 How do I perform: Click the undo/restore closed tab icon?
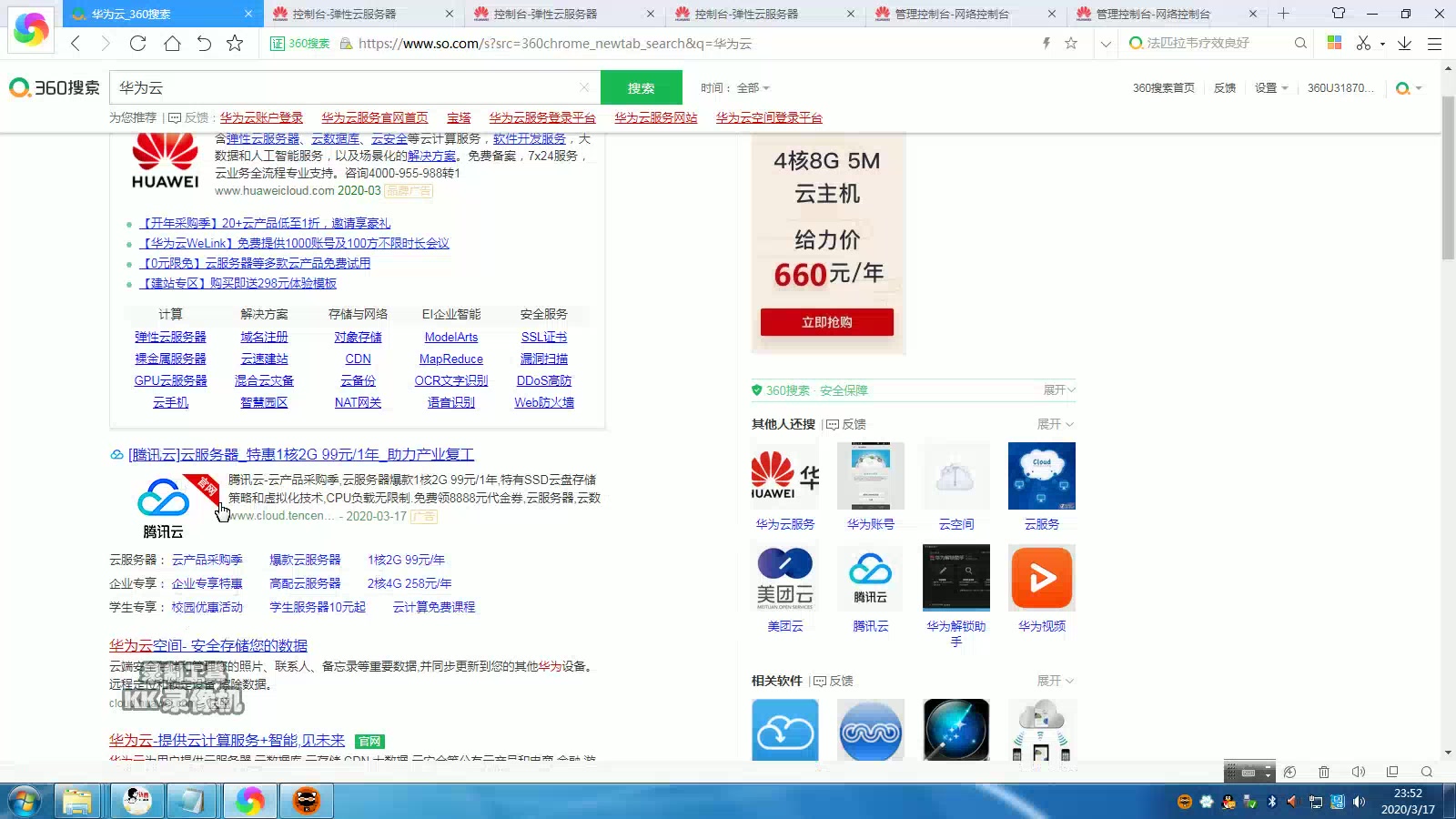point(204,43)
